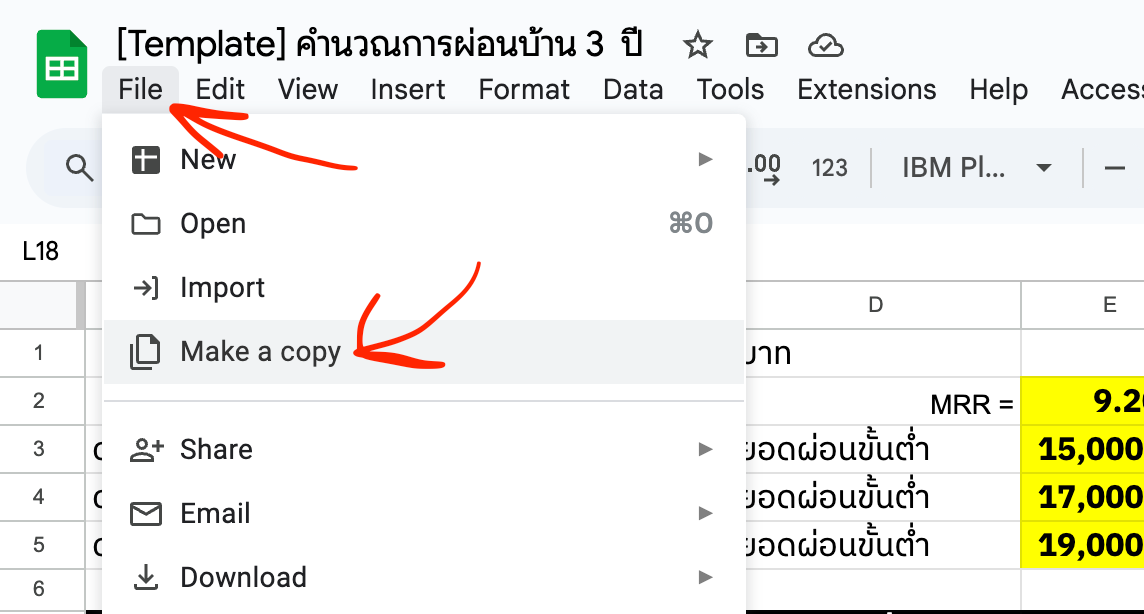Select yellow cell with 15,000 value
The image size is (1144, 614).
(1082, 449)
